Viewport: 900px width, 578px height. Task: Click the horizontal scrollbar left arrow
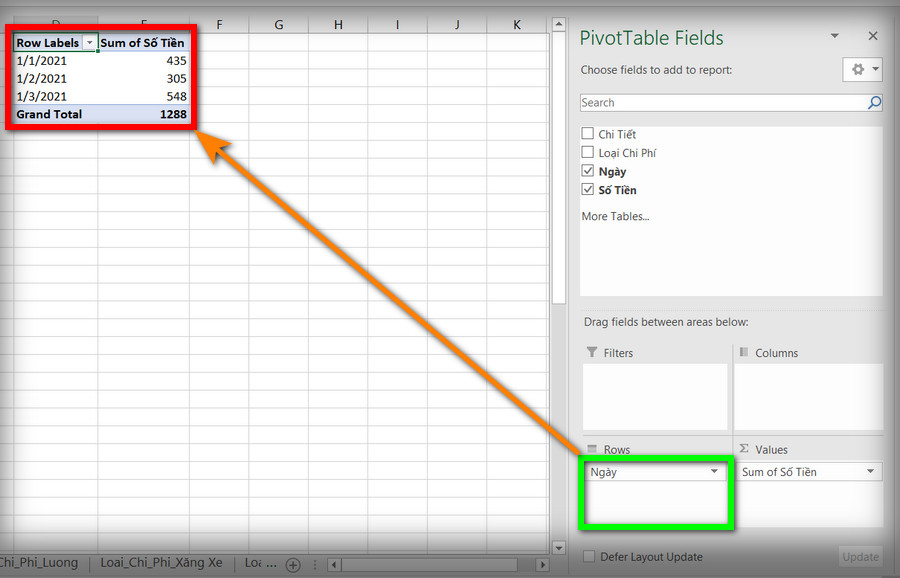(x=333, y=565)
